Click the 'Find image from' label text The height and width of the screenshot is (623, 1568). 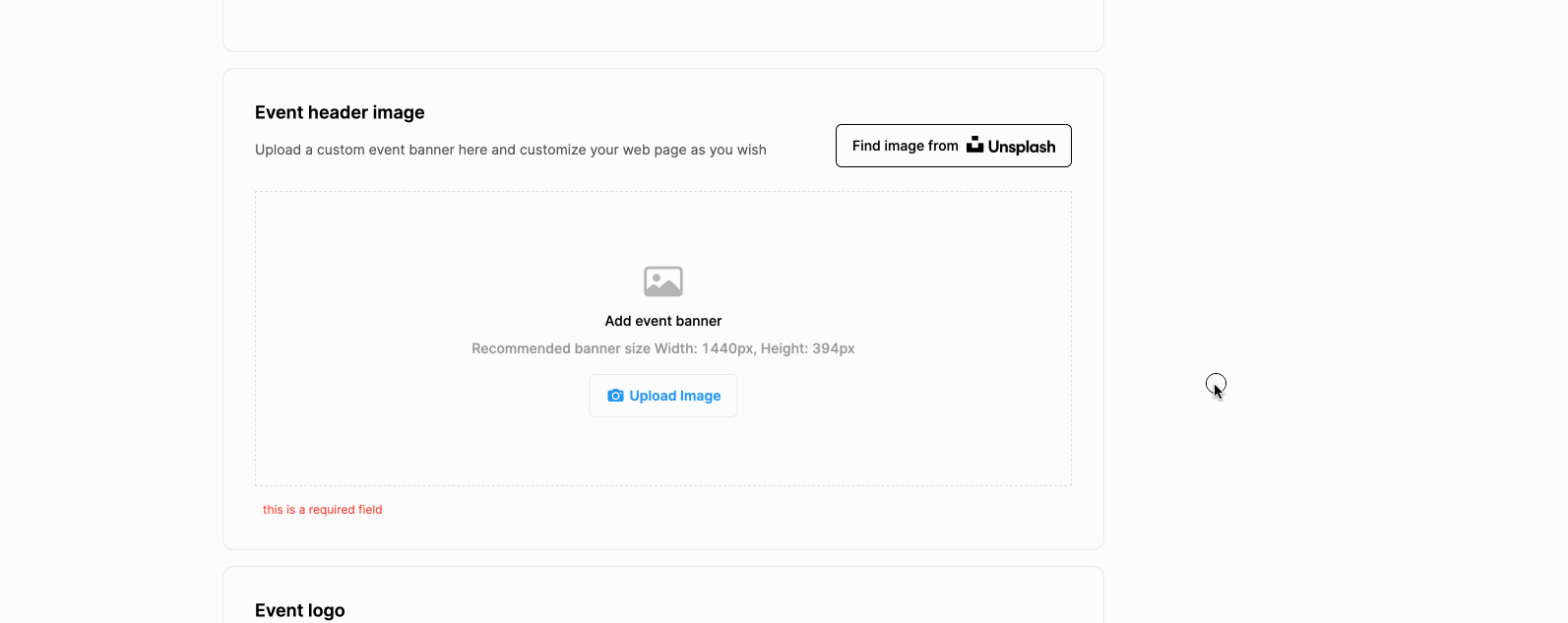(905, 146)
